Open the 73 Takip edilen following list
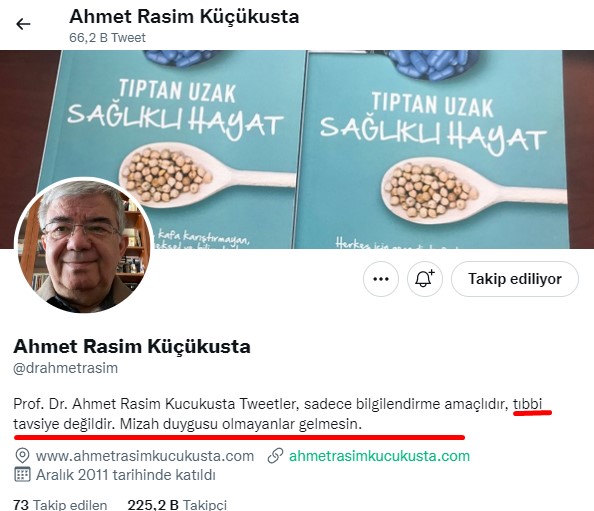Screen dimensions: 594x511 (60, 505)
